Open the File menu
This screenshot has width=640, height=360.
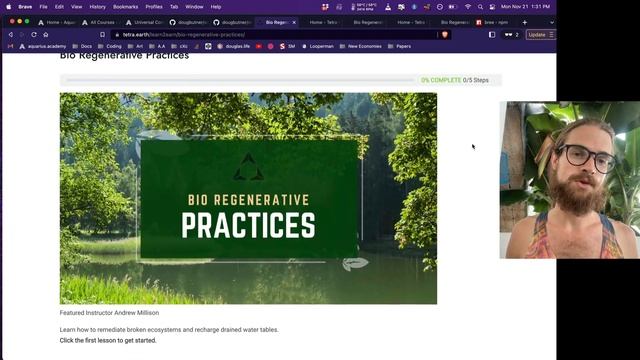coord(43,7)
